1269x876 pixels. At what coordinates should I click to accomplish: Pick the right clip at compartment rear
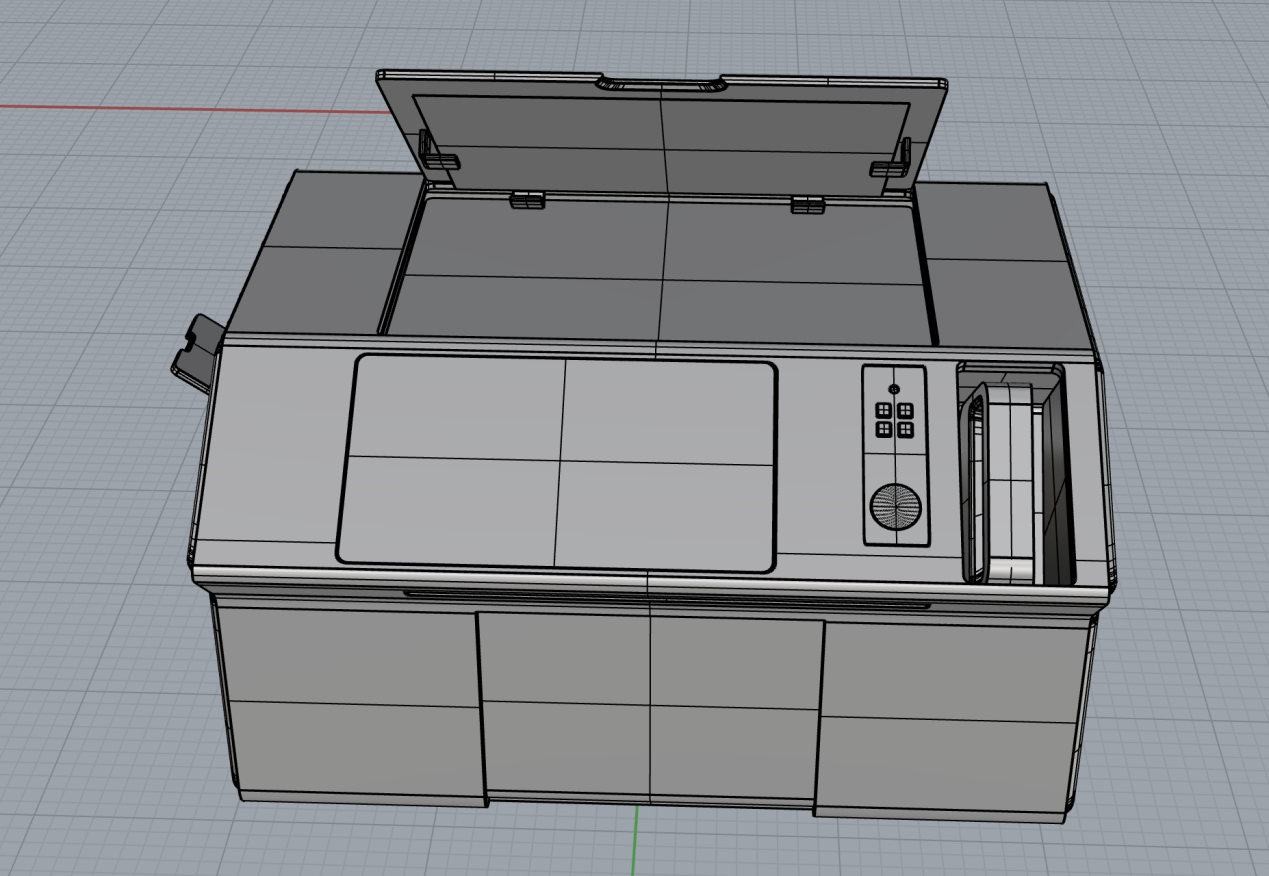pos(807,205)
